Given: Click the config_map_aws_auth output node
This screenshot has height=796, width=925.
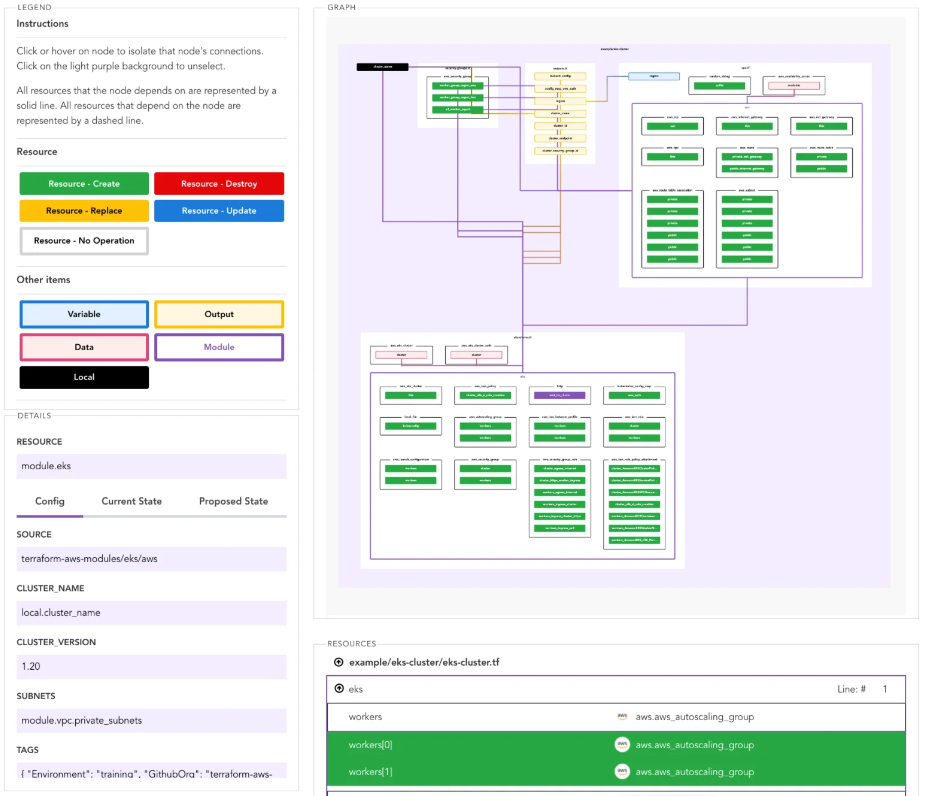Looking at the screenshot, I should (558, 88).
